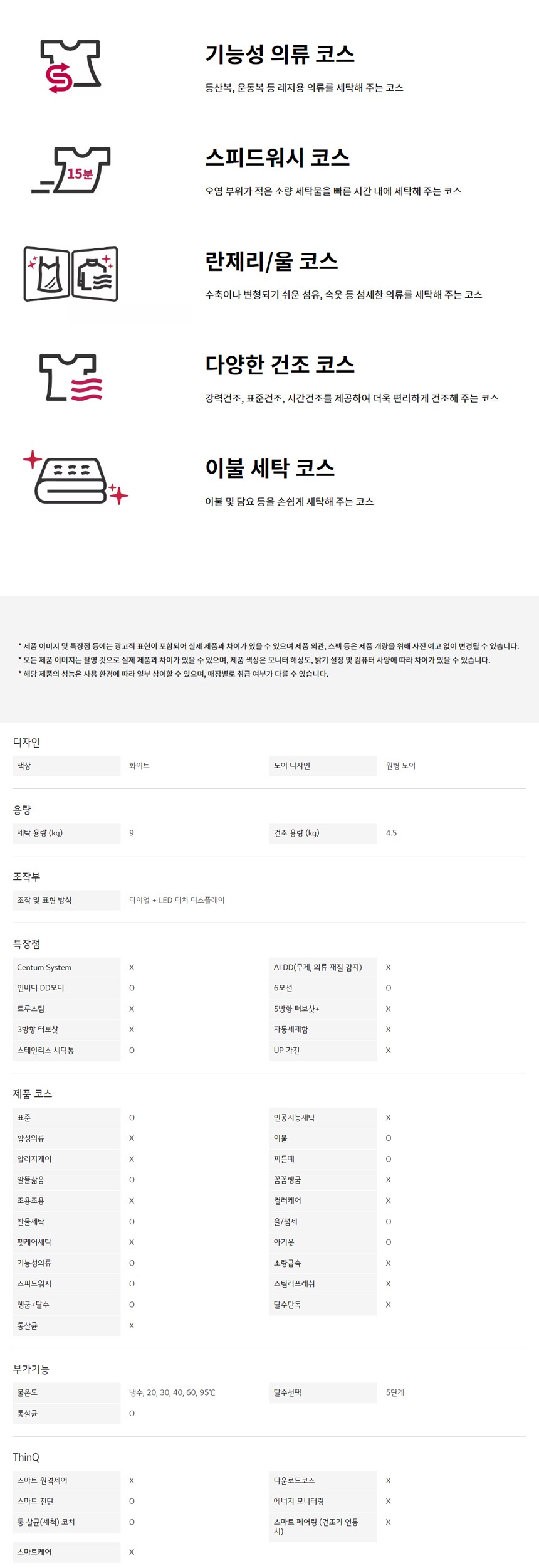Click the 조작 및 표현 방식 label
The height and width of the screenshot is (1568, 539).
pyautogui.click(x=66, y=900)
